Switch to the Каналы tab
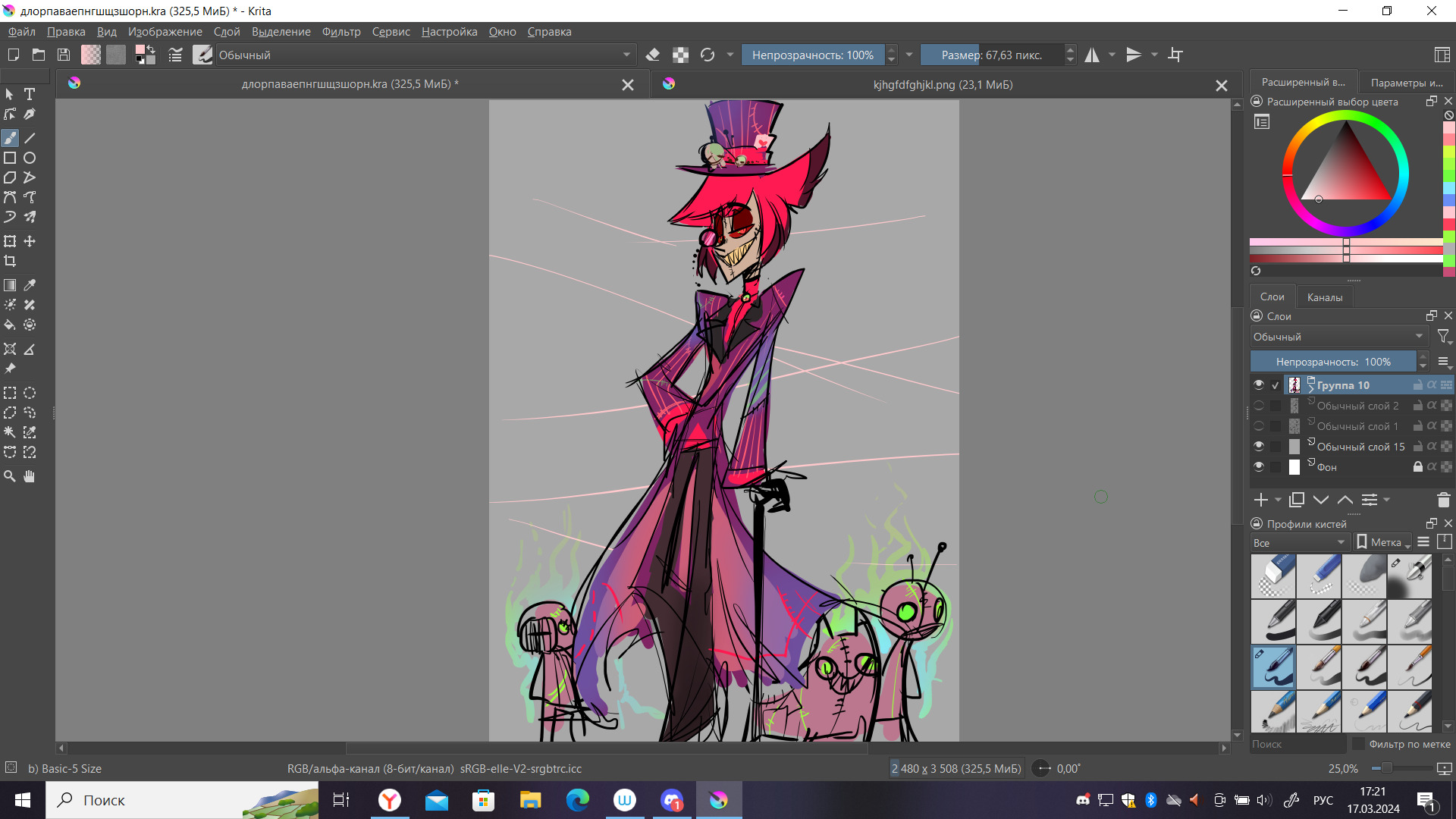Screen dimensions: 1456x819 (1324, 297)
